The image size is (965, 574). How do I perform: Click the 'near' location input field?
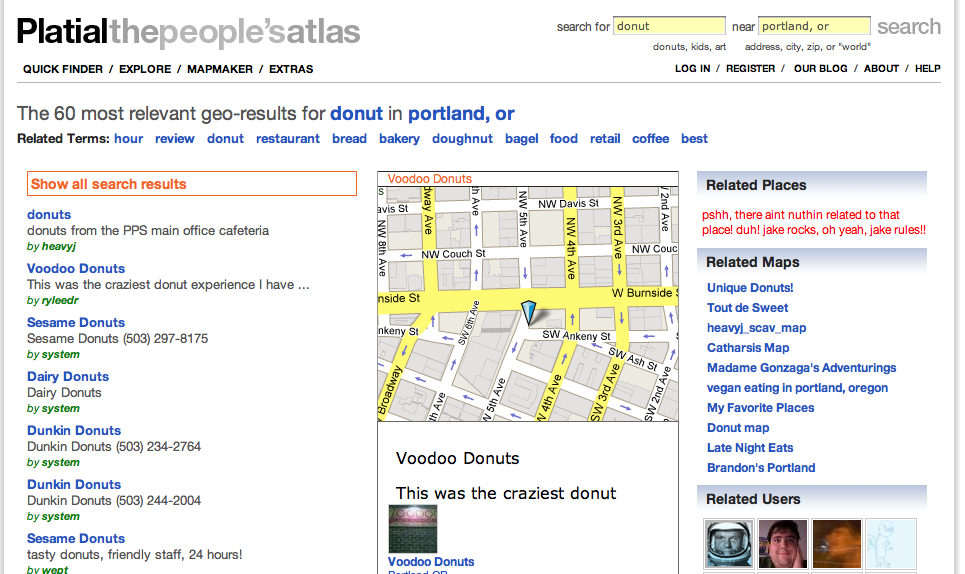814,26
